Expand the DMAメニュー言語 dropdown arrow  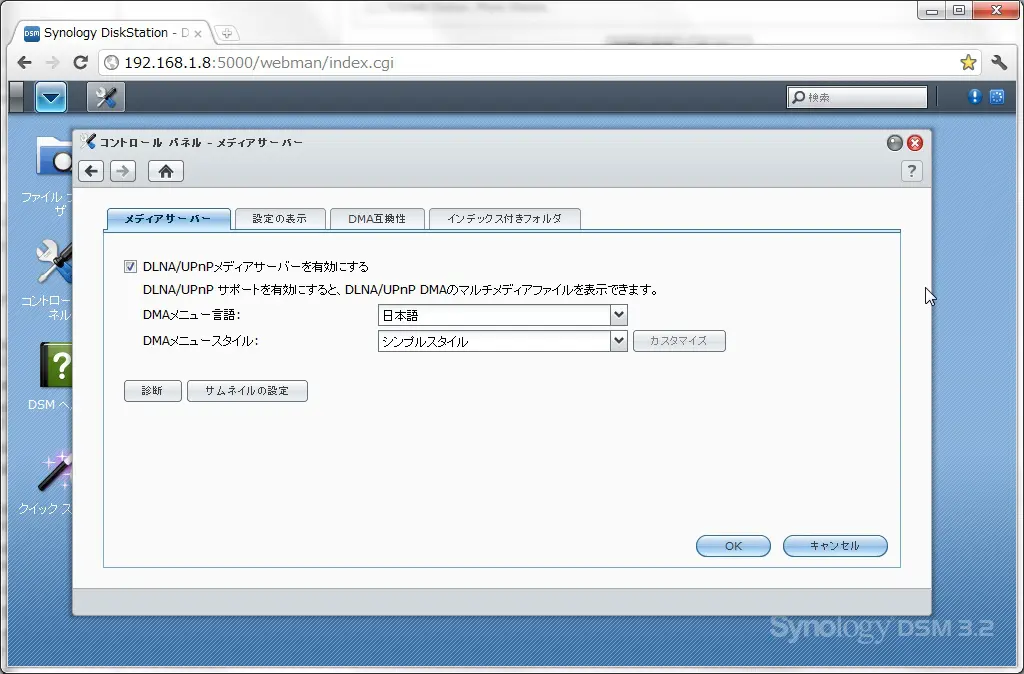pyautogui.click(x=618, y=315)
